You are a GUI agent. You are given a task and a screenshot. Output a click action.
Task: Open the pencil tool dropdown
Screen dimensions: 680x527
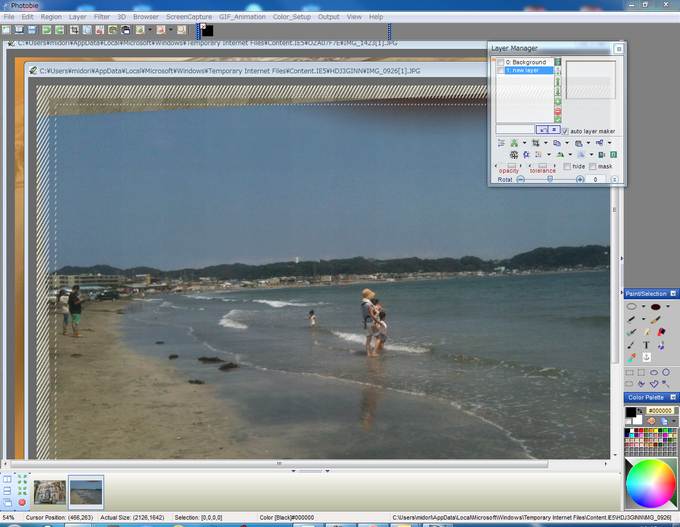tap(643, 319)
